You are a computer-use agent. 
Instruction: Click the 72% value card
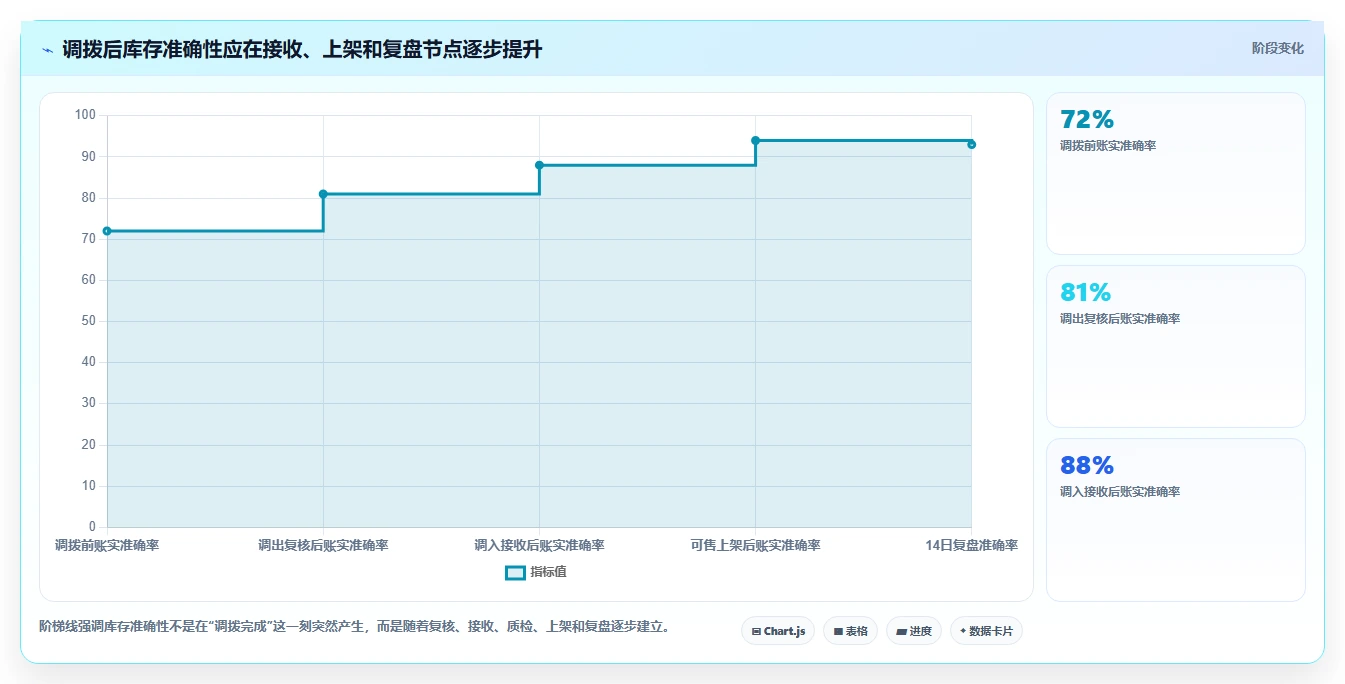[x=1176, y=174]
